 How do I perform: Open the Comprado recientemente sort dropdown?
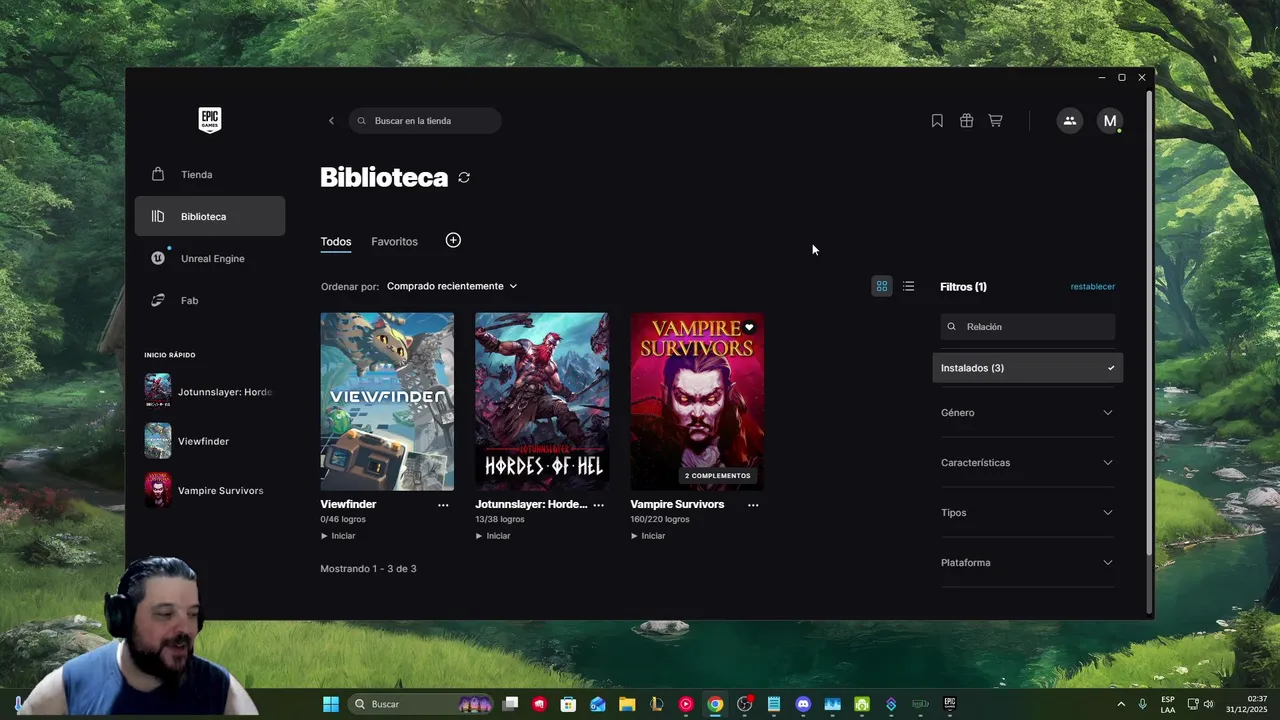coord(452,286)
